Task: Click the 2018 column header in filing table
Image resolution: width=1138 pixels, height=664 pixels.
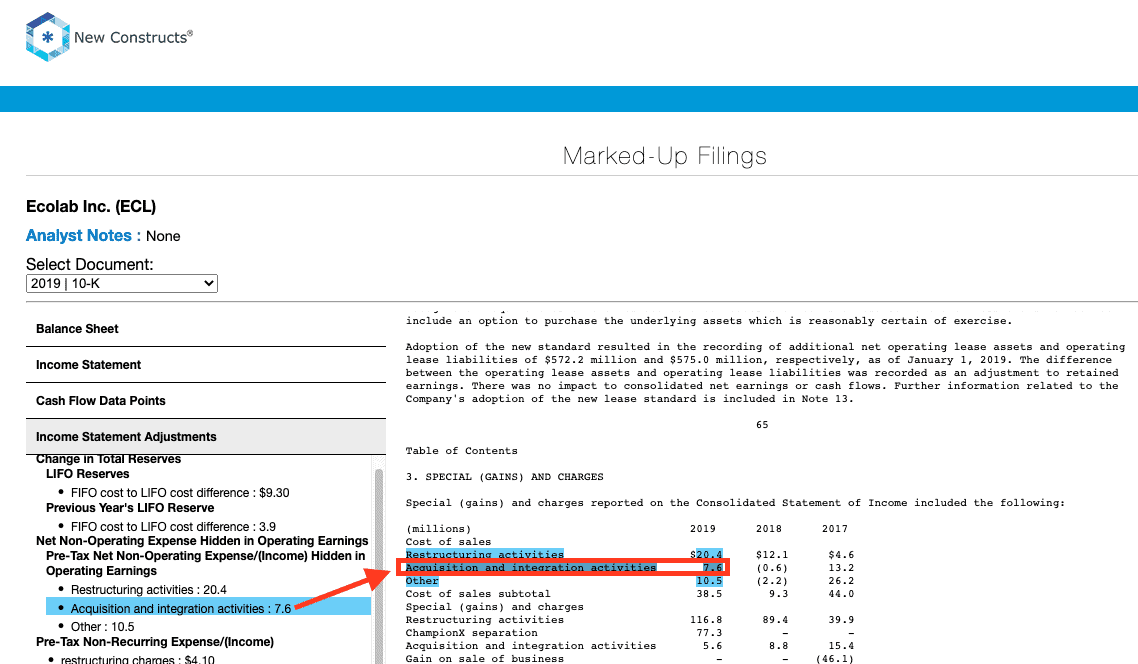Action: [x=769, y=529]
